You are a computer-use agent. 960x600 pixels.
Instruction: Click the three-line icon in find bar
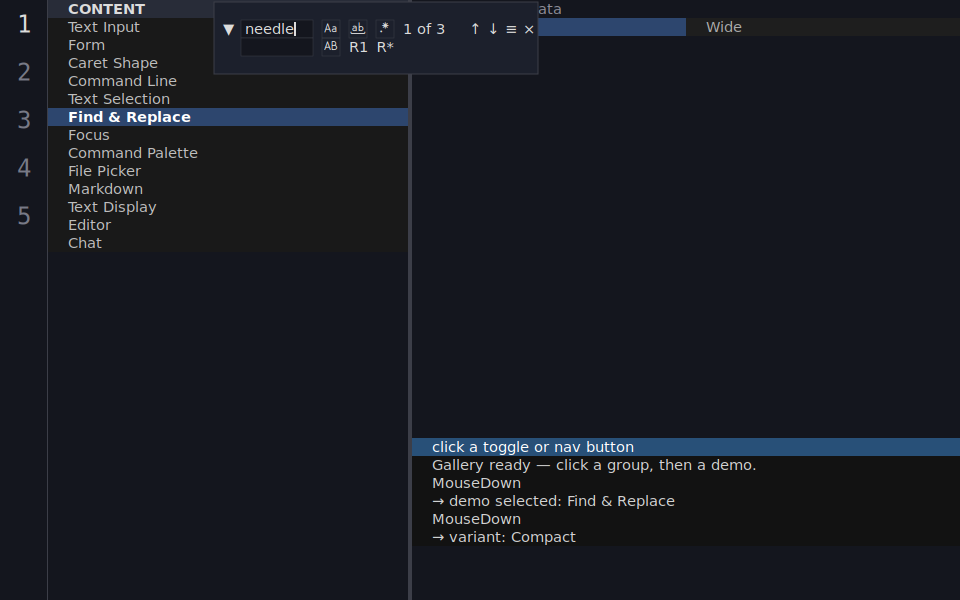(x=511, y=29)
